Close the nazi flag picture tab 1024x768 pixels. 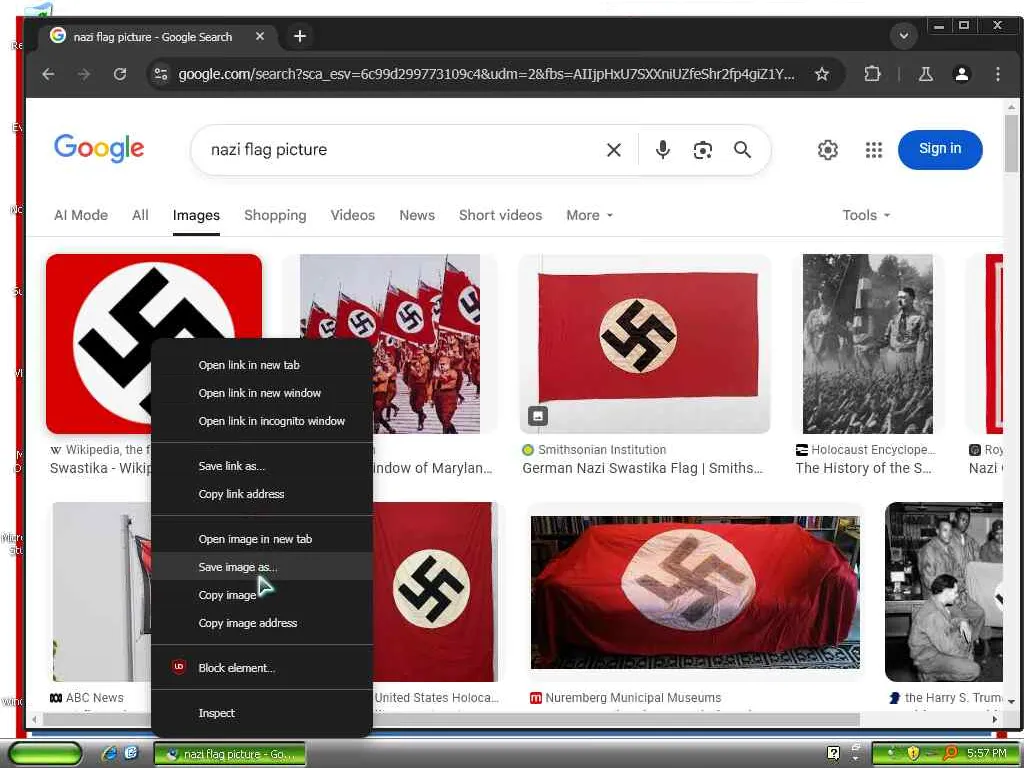point(260,37)
